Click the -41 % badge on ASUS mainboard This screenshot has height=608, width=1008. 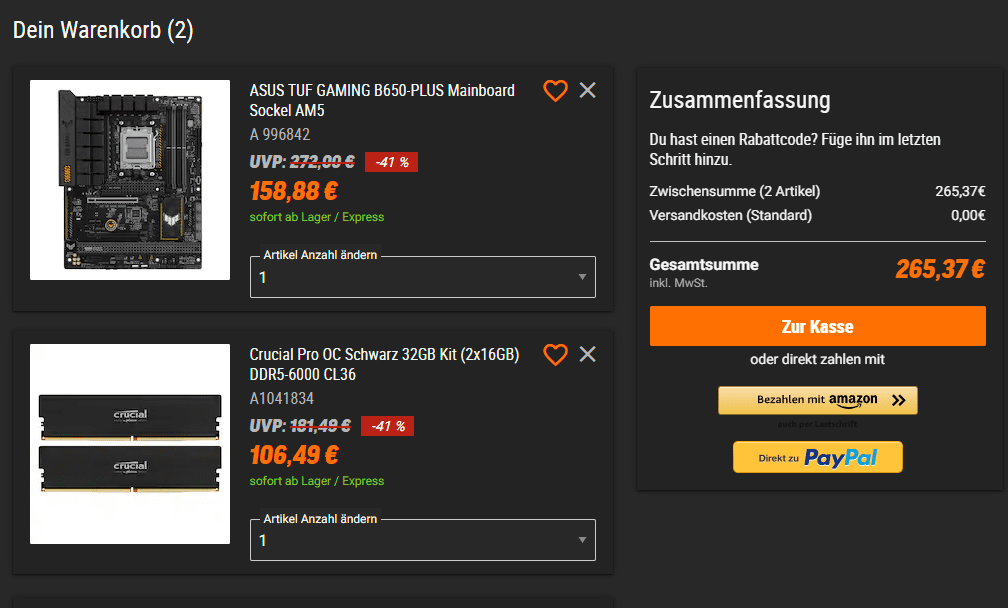coord(391,162)
